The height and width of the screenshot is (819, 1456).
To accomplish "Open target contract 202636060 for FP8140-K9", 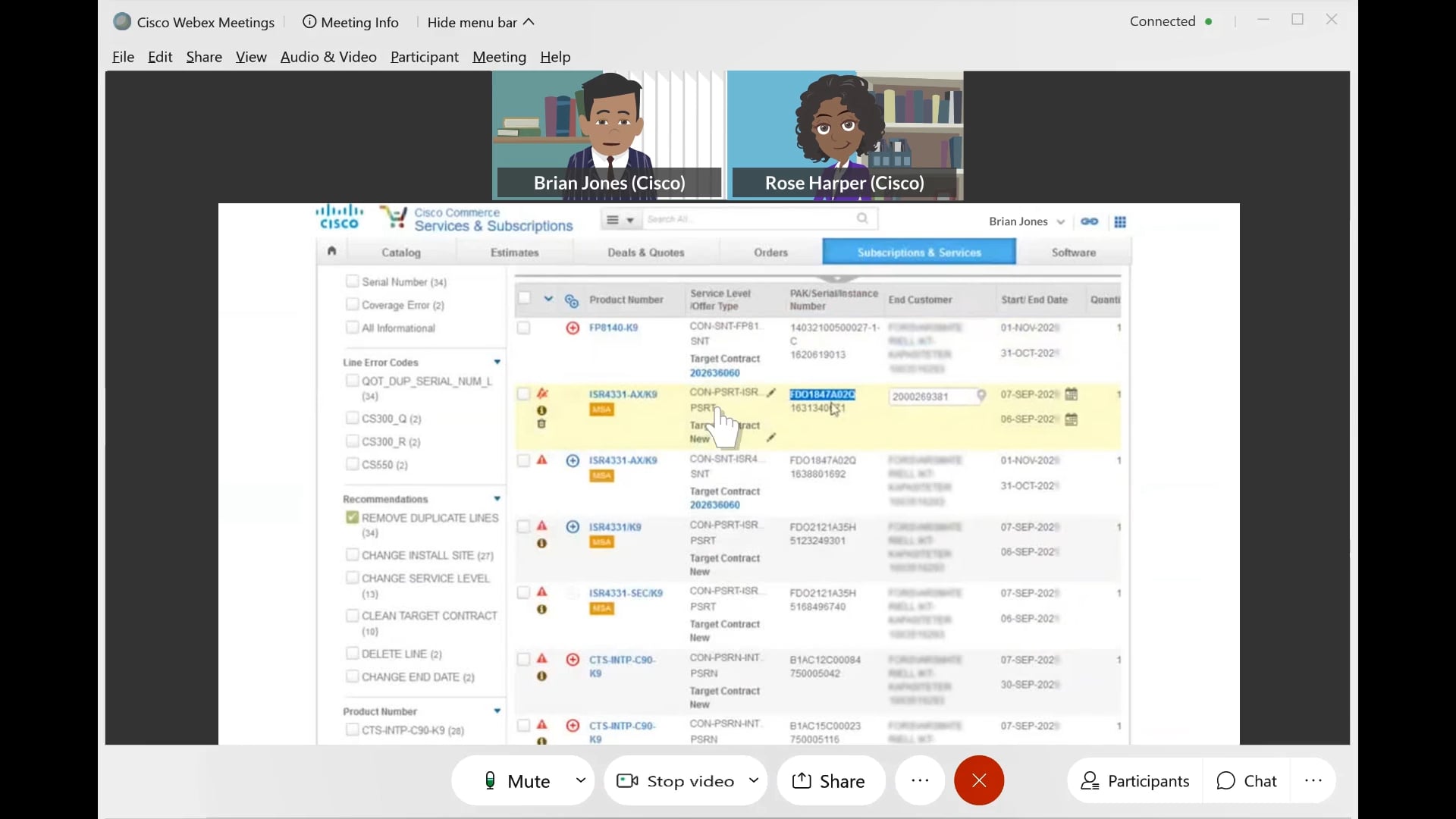I will [714, 373].
